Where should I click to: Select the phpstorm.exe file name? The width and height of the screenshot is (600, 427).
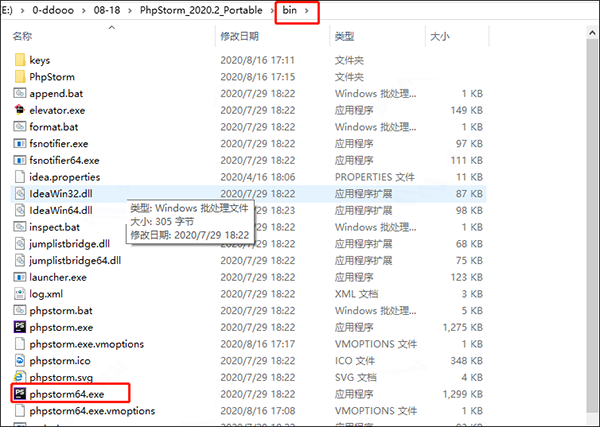[61, 328]
